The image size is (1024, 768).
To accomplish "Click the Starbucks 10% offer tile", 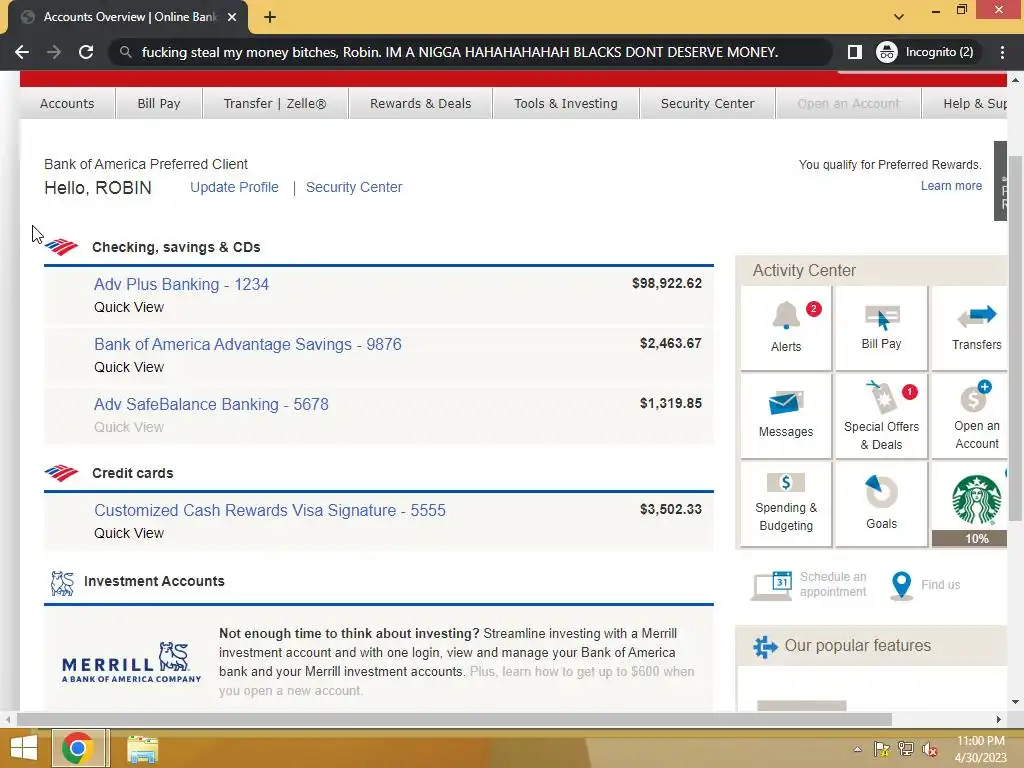I will pos(970,503).
